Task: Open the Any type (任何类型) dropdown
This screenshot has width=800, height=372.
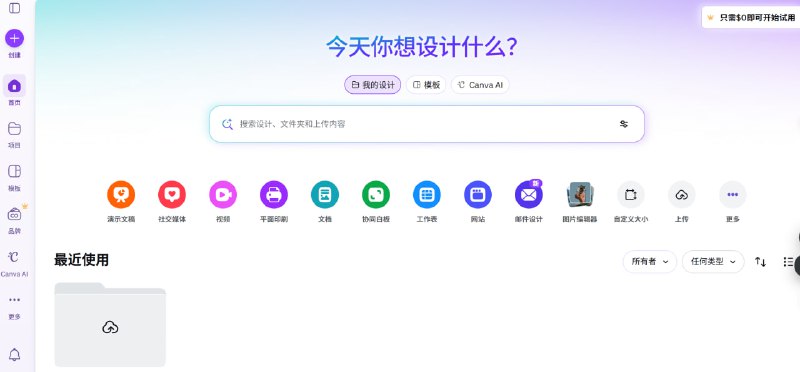Action: pos(713,262)
